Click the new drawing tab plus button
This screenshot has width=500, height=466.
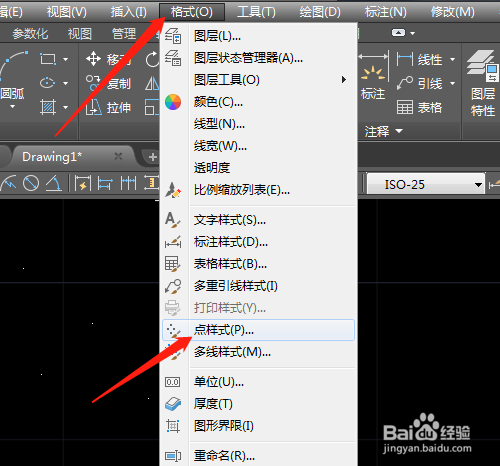point(153,157)
